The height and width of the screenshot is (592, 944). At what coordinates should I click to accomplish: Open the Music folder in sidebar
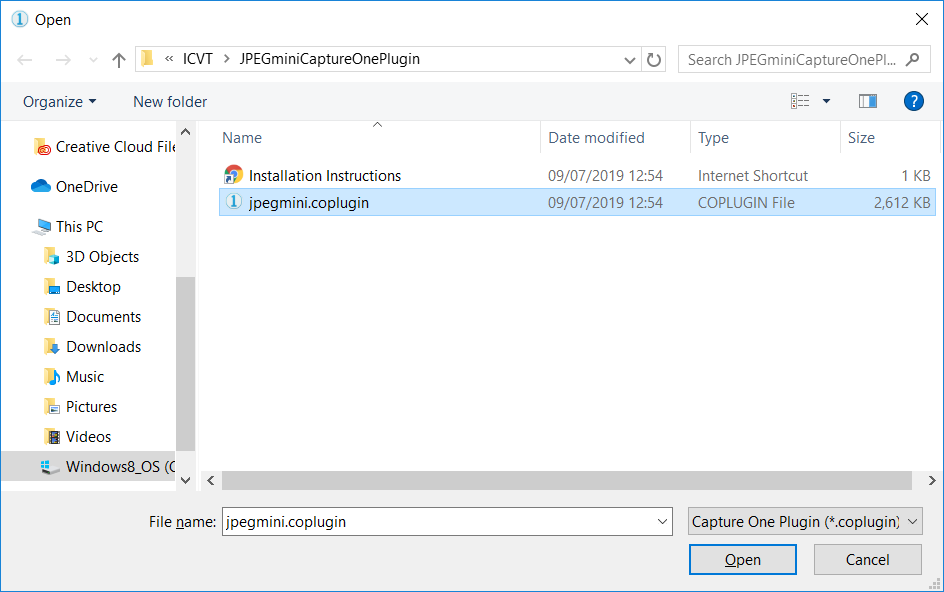coord(85,377)
